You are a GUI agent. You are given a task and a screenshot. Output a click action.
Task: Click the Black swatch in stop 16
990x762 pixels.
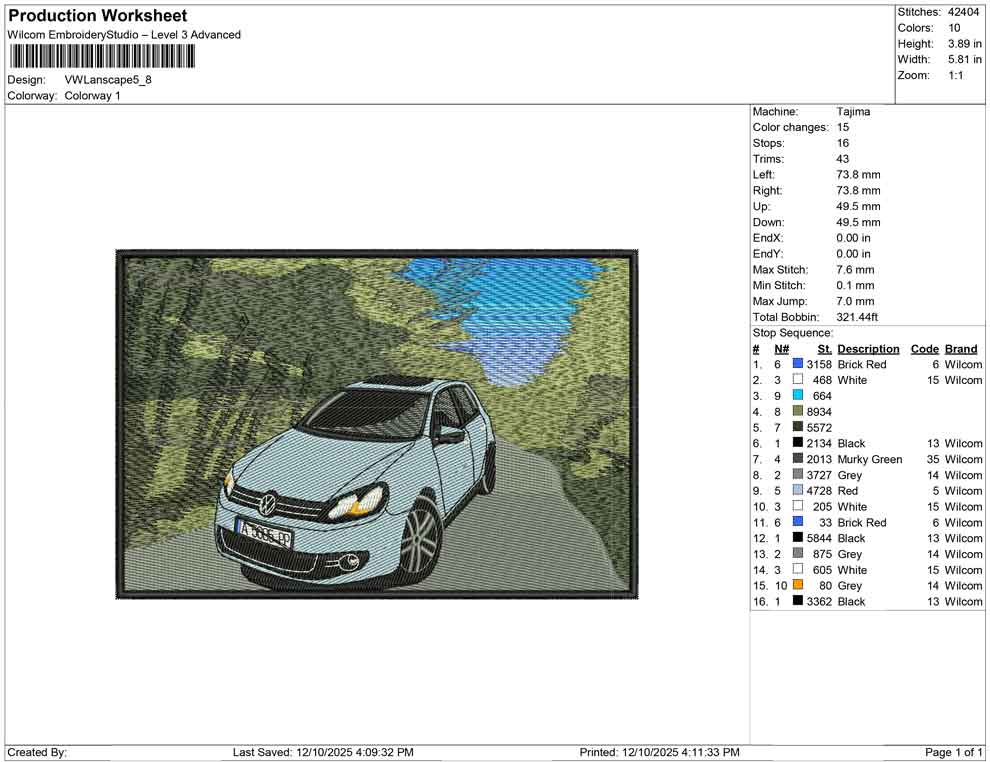(x=796, y=601)
